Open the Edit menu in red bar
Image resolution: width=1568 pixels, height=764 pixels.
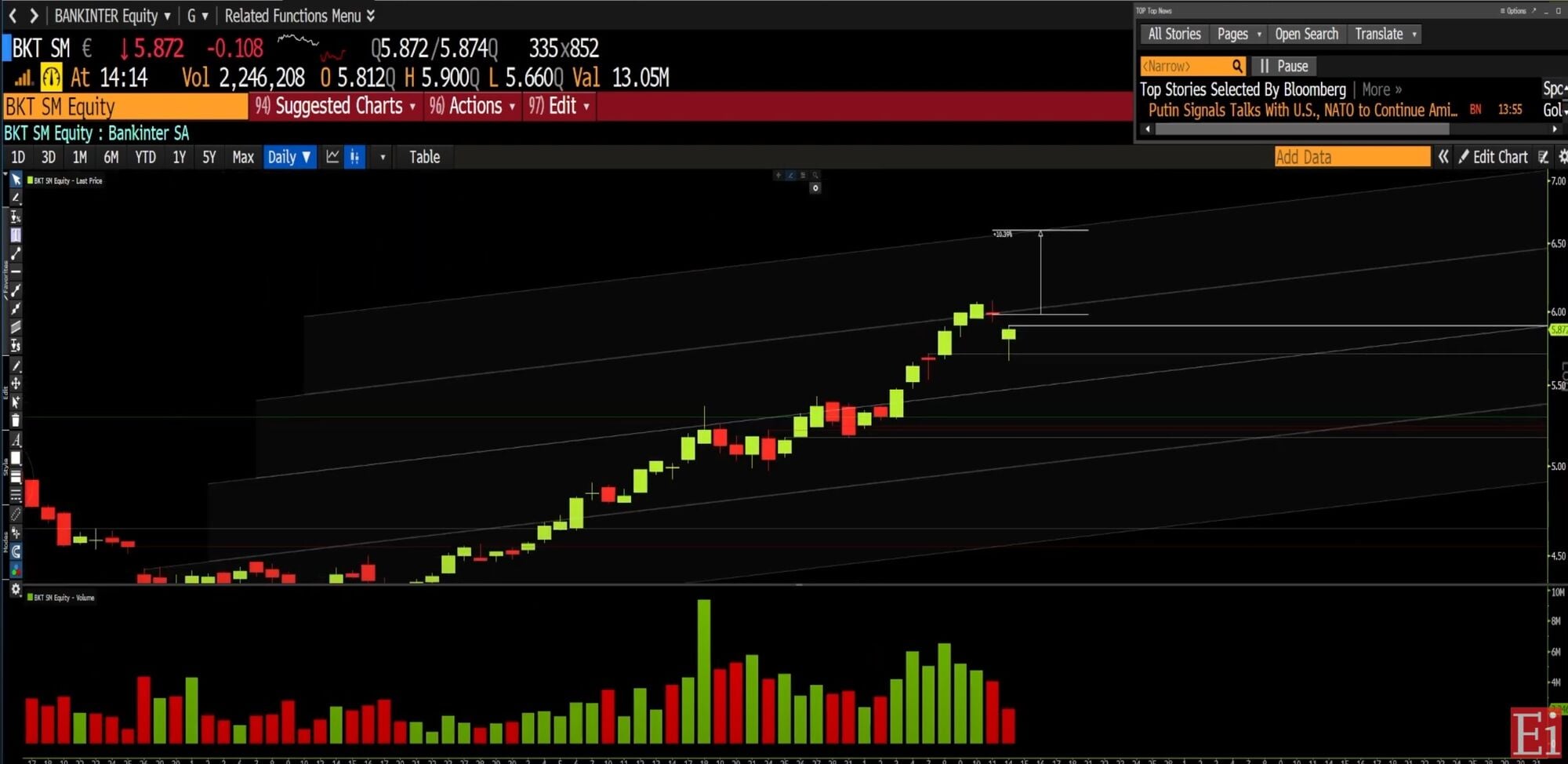[x=559, y=107]
